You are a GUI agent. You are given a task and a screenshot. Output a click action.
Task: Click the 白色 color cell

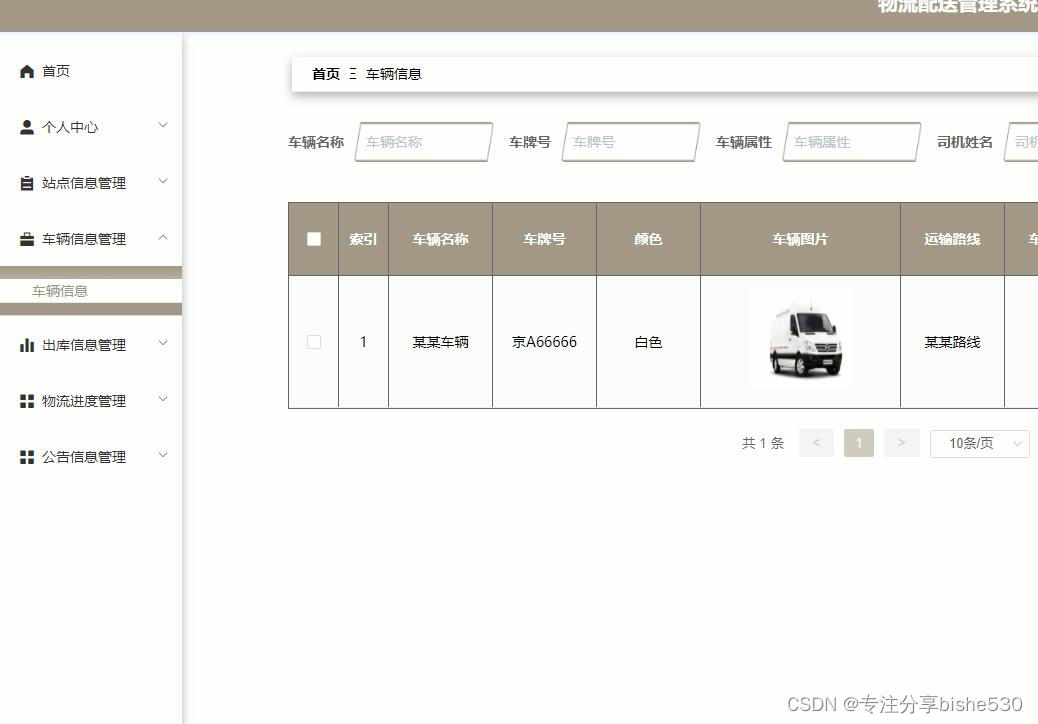point(648,342)
